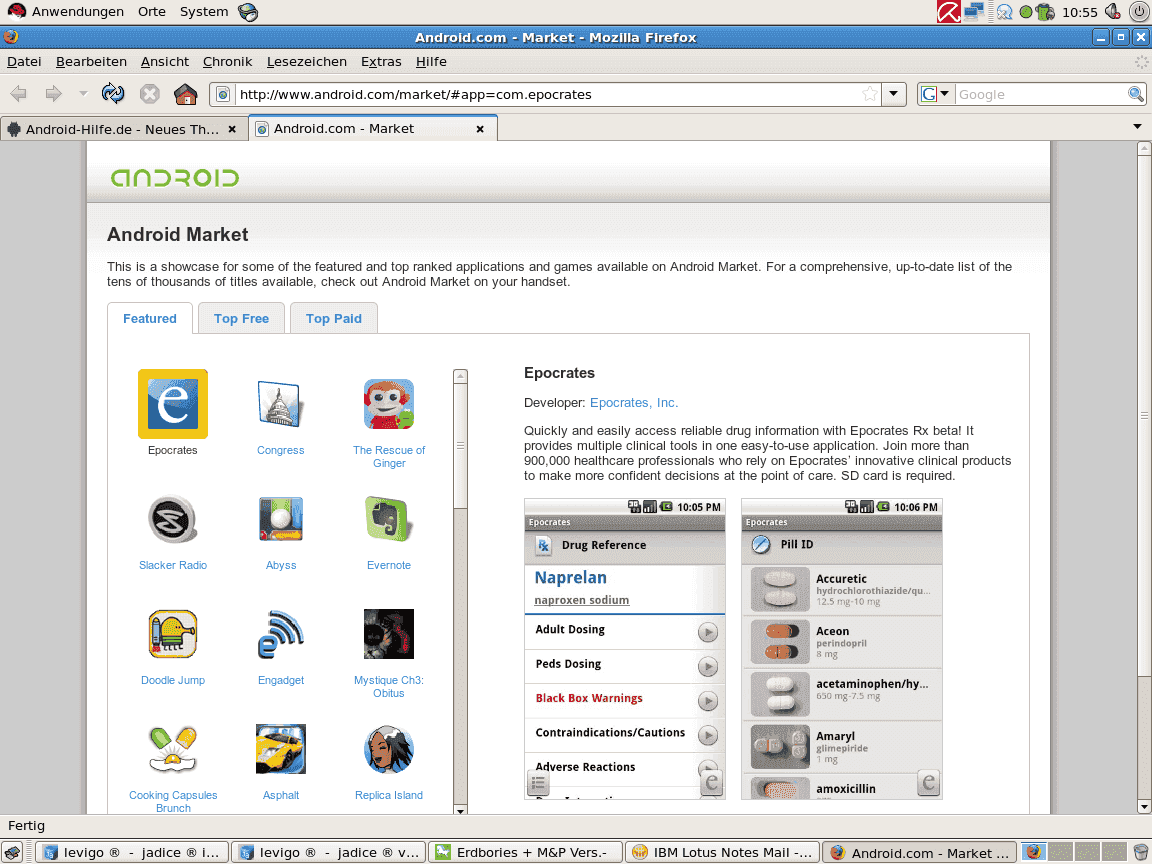This screenshot has height=864, width=1152.
Task: Select the Asphalt racing game icon
Action: [281, 749]
